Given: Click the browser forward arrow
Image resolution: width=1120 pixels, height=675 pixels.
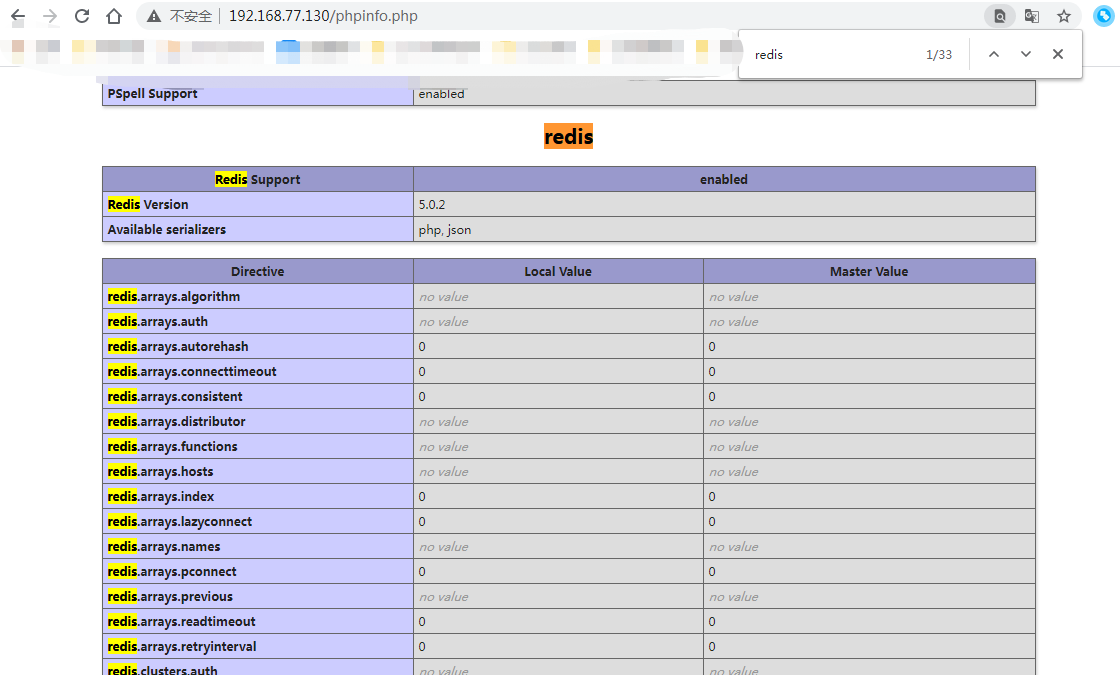Looking at the screenshot, I should (49, 16).
